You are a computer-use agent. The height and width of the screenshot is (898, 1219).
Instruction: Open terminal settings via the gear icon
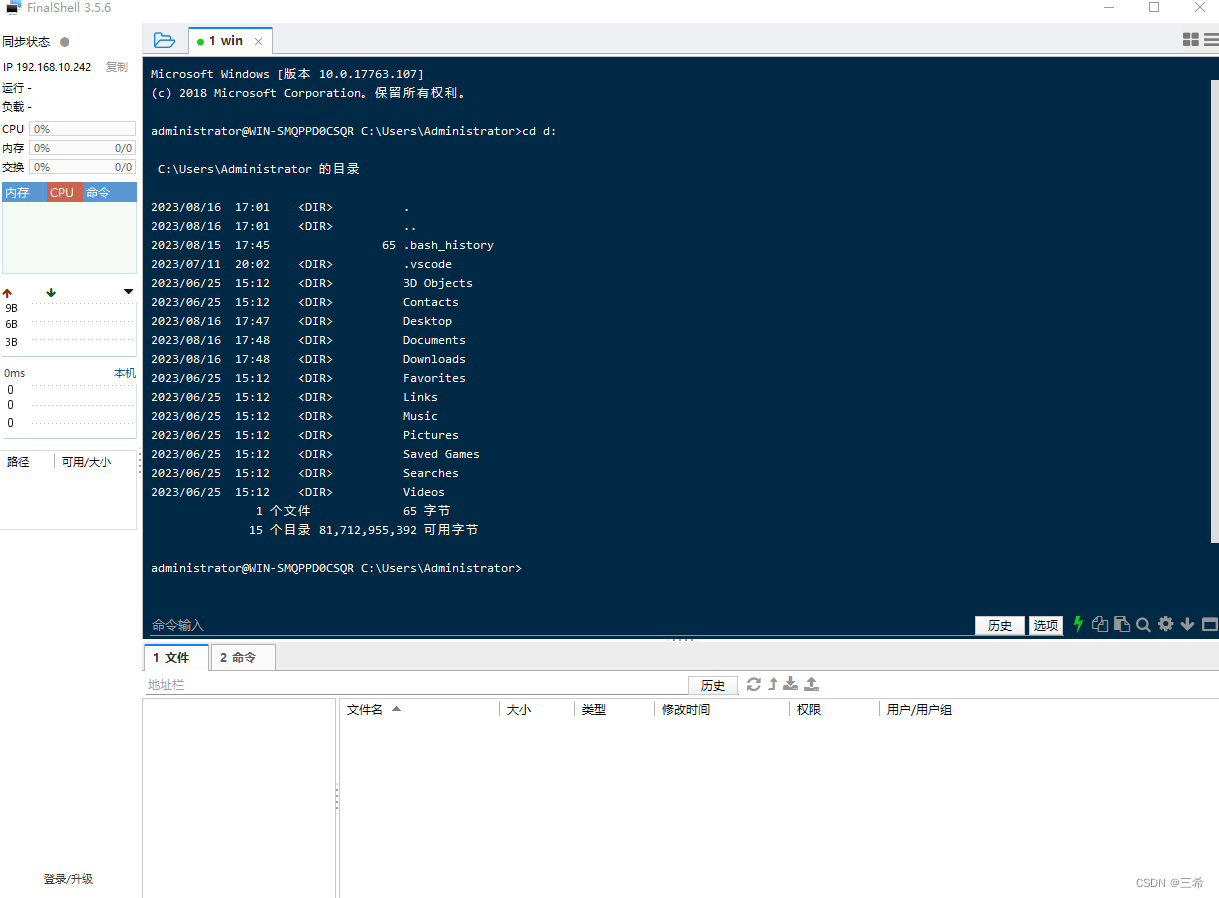tap(1165, 625)
